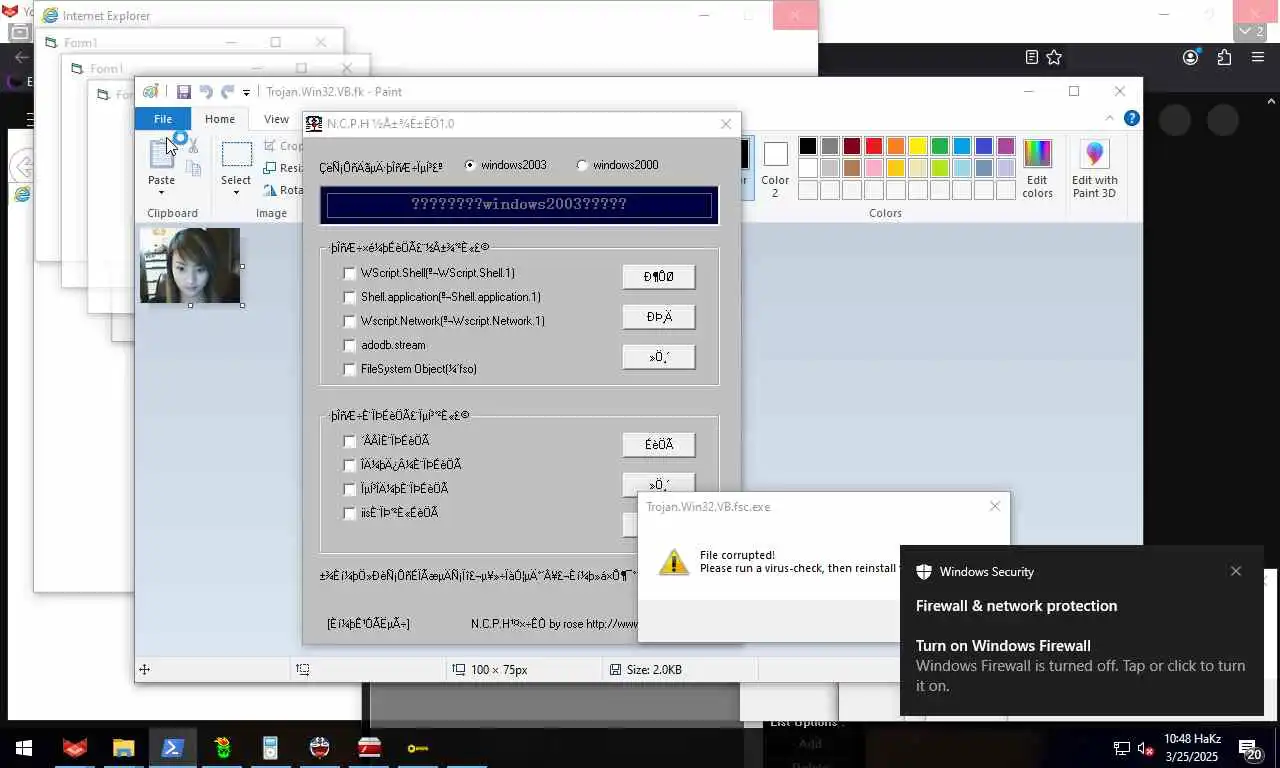Switch to the View tab in Paint
1280x768 pixels.
coord(276,119)
